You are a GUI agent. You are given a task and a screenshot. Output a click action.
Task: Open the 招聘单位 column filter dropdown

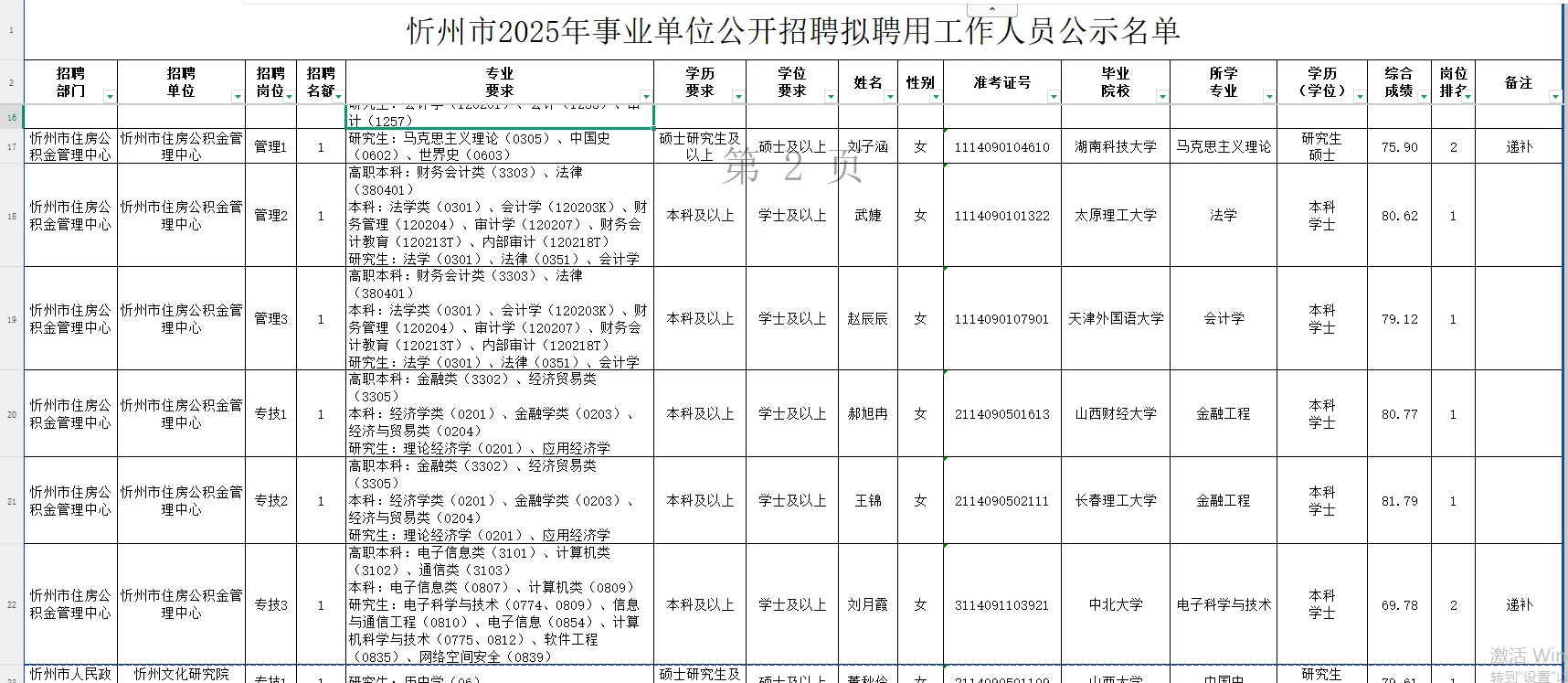click(238, 97)
